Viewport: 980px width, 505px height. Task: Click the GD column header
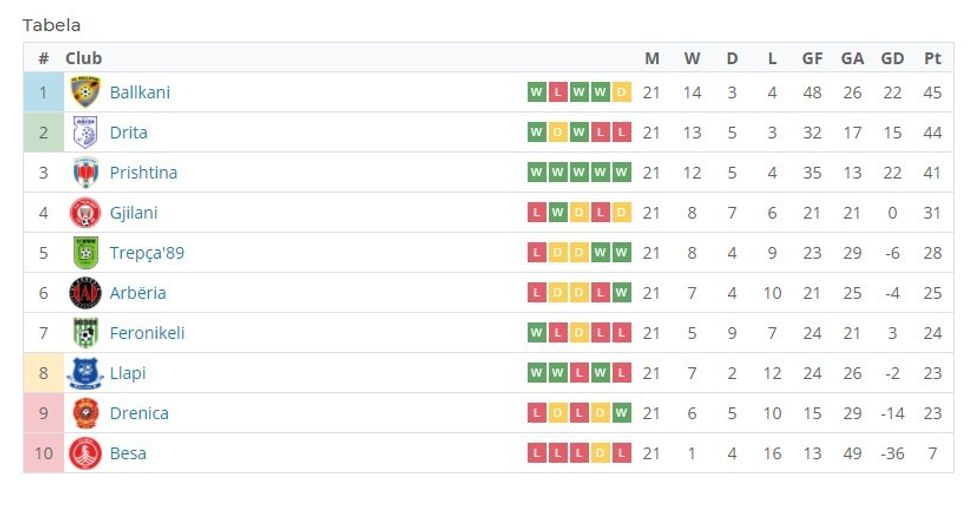click(892, 58)
